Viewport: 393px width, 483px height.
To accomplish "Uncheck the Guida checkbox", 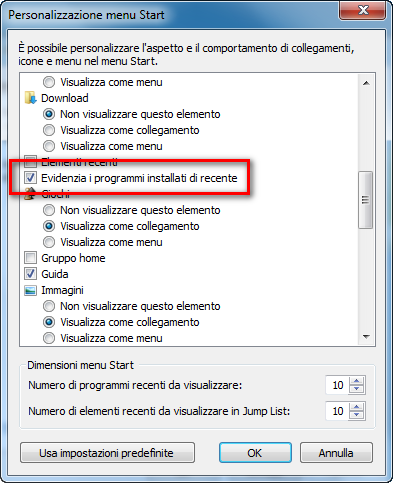I will 30,274.
